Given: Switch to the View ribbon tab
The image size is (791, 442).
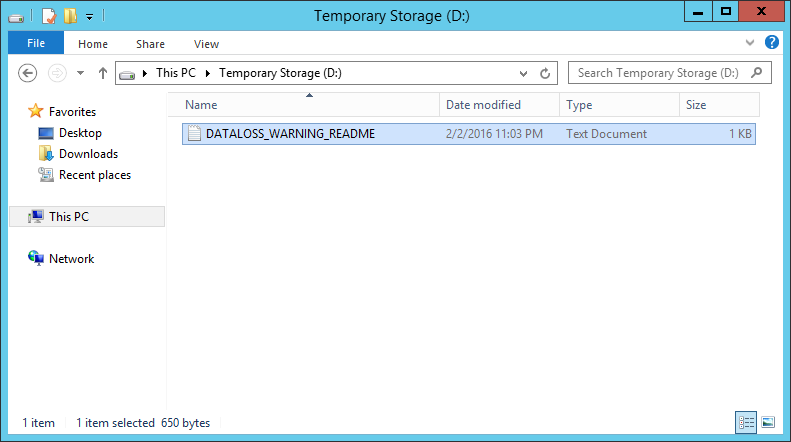Looking at the screenshot, I should [206, 44].
